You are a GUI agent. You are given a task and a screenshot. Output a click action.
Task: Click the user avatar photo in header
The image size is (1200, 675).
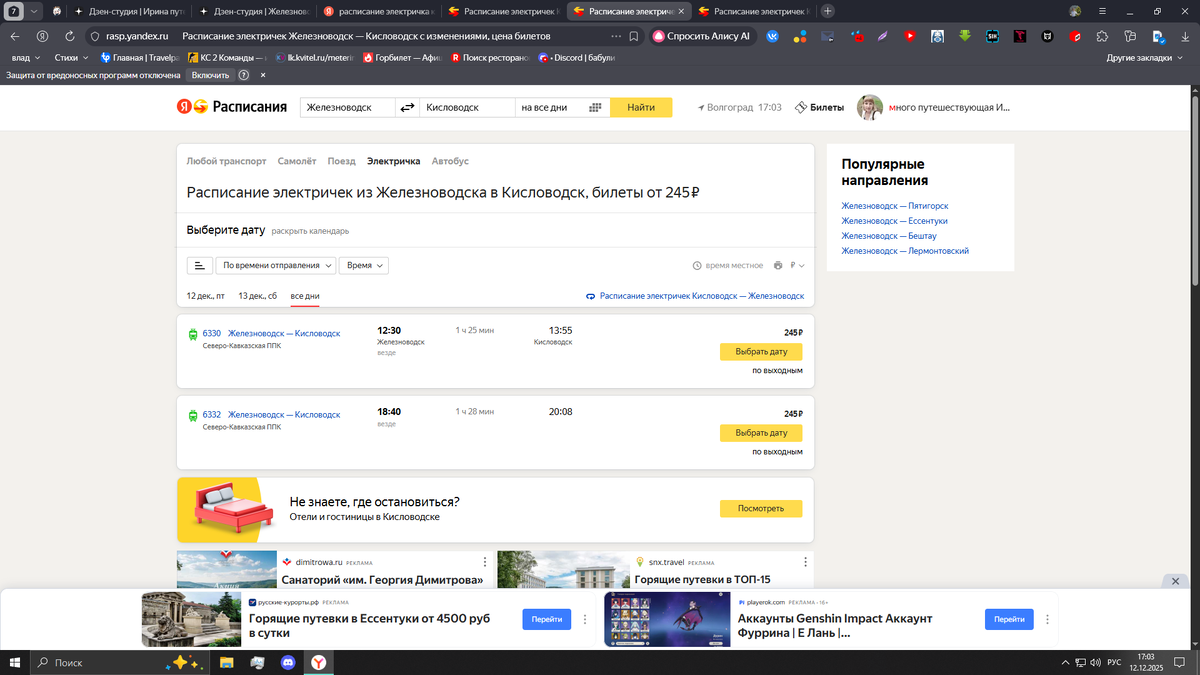tap(870, 107)
